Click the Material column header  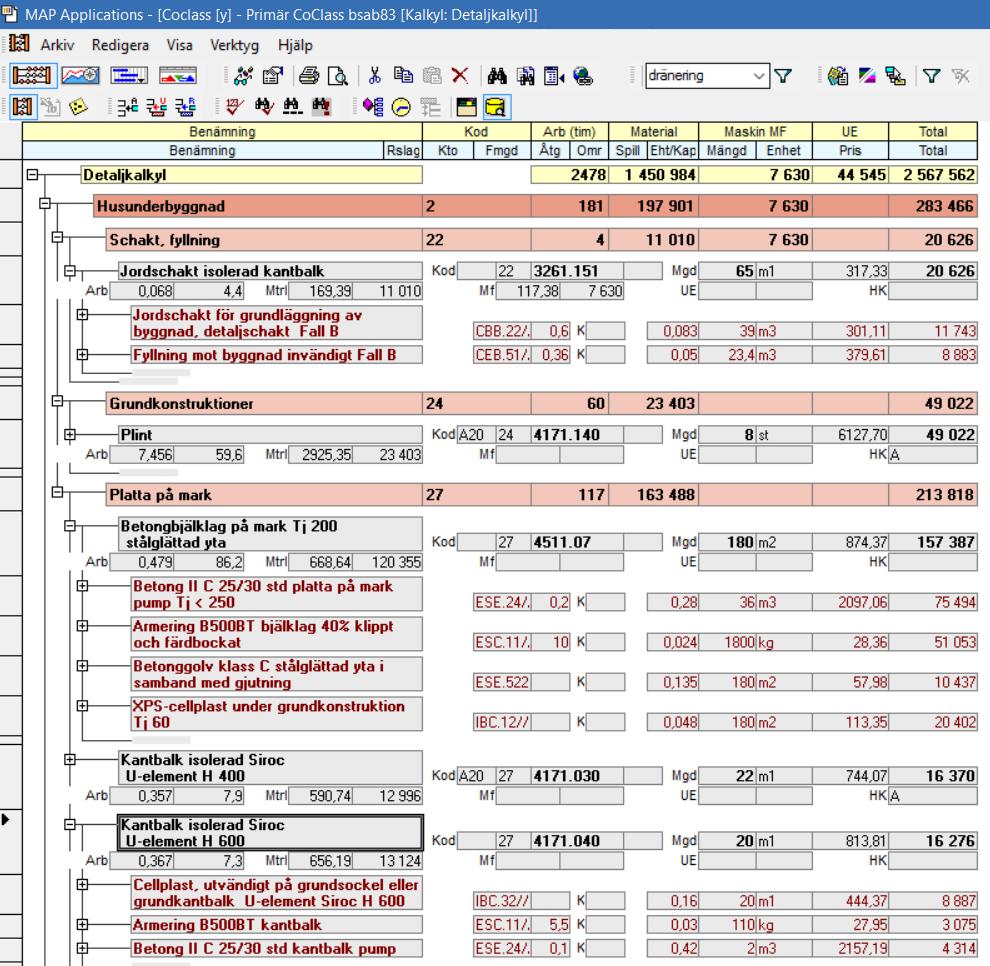653,131
